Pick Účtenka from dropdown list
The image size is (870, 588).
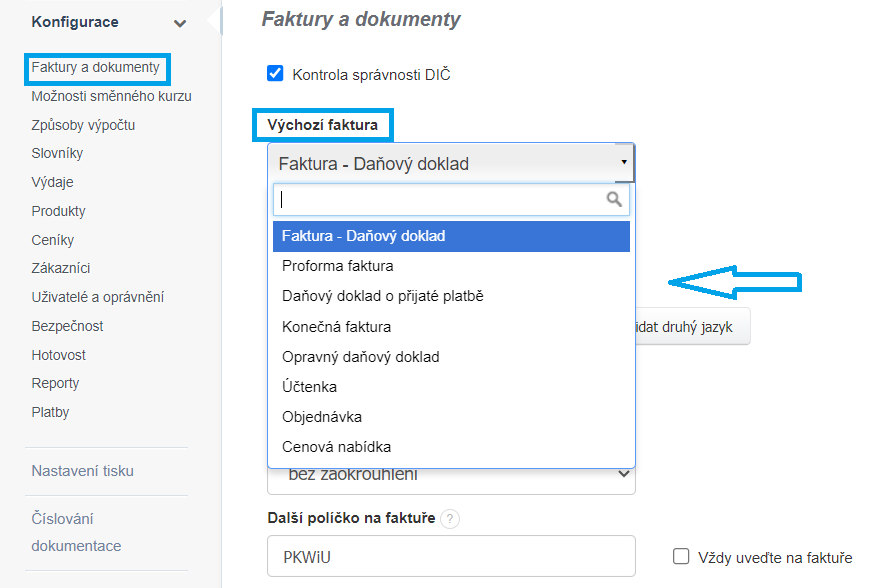(310, 387)
